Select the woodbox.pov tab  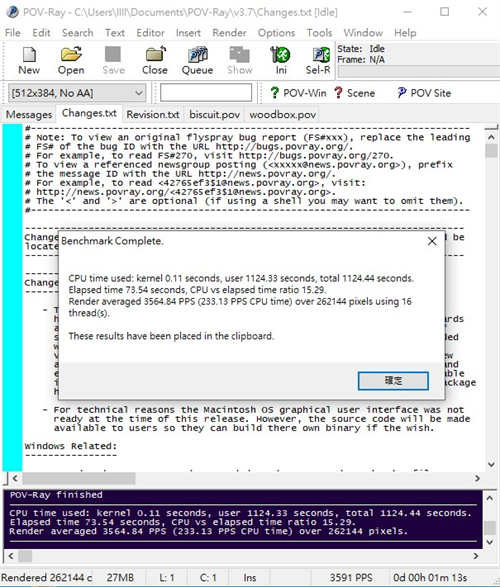pyautogui.click(x=283, y=114)
